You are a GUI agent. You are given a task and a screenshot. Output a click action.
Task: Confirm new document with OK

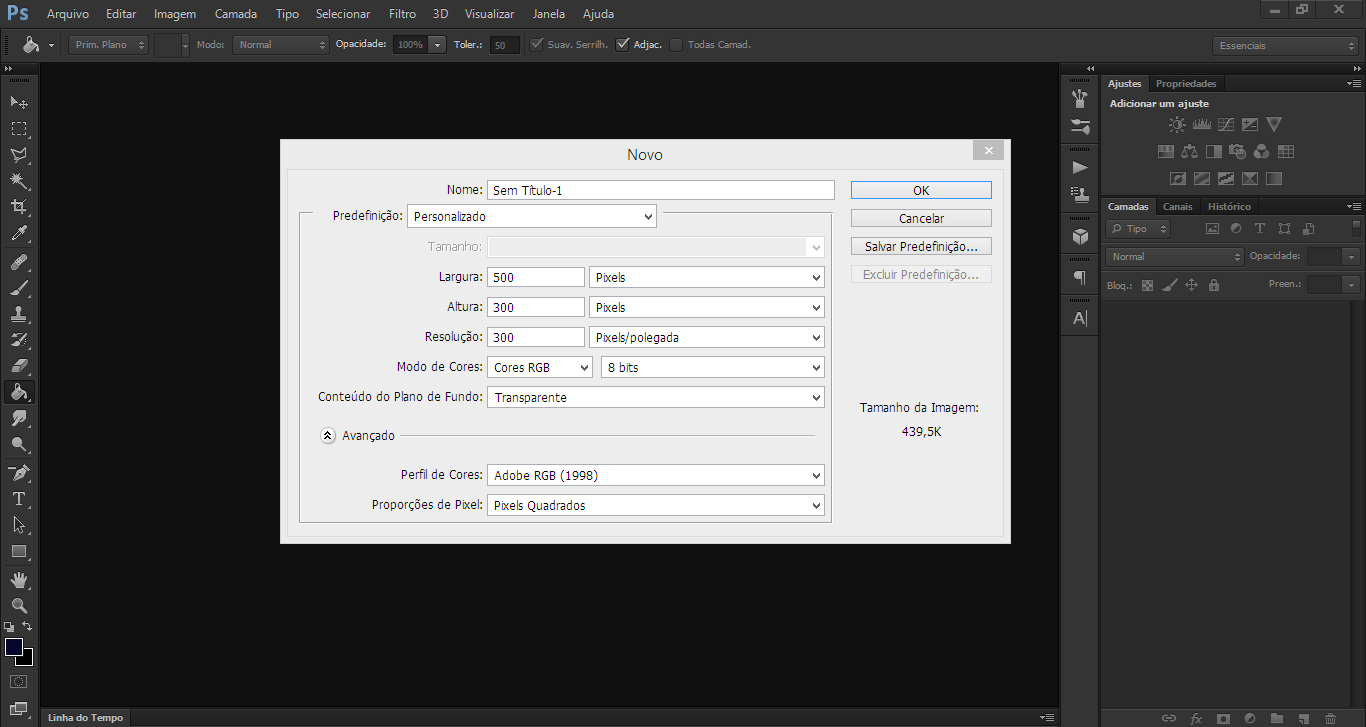(x=921, y=190)
